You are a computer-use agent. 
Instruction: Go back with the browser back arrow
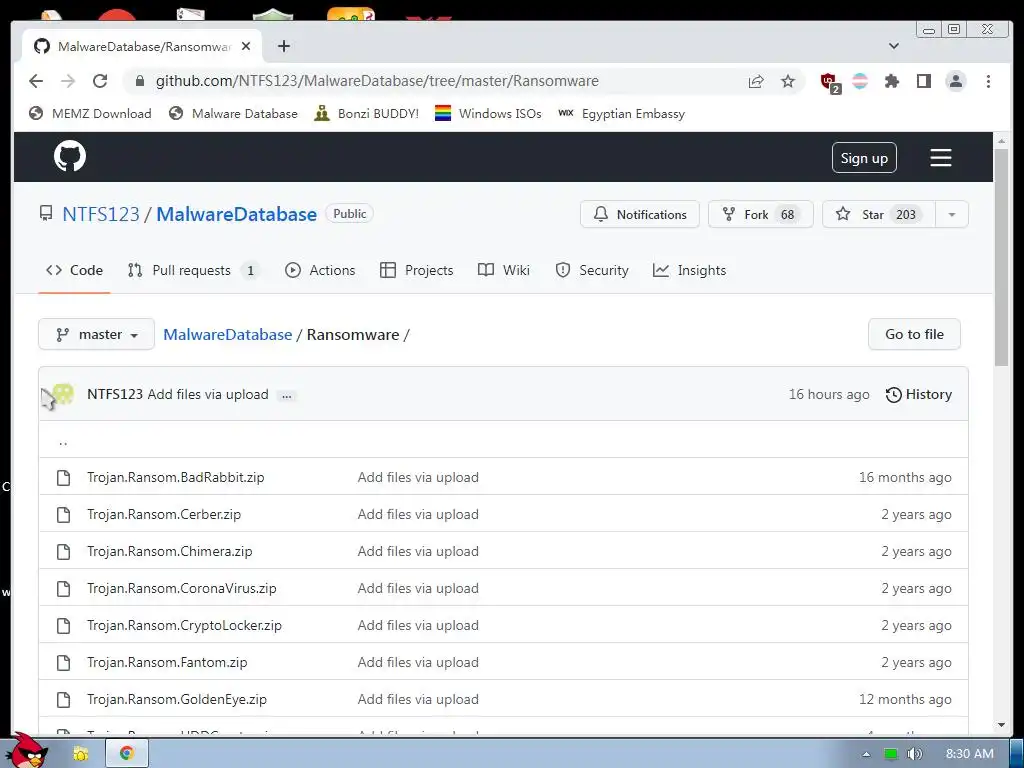point(36,81)
